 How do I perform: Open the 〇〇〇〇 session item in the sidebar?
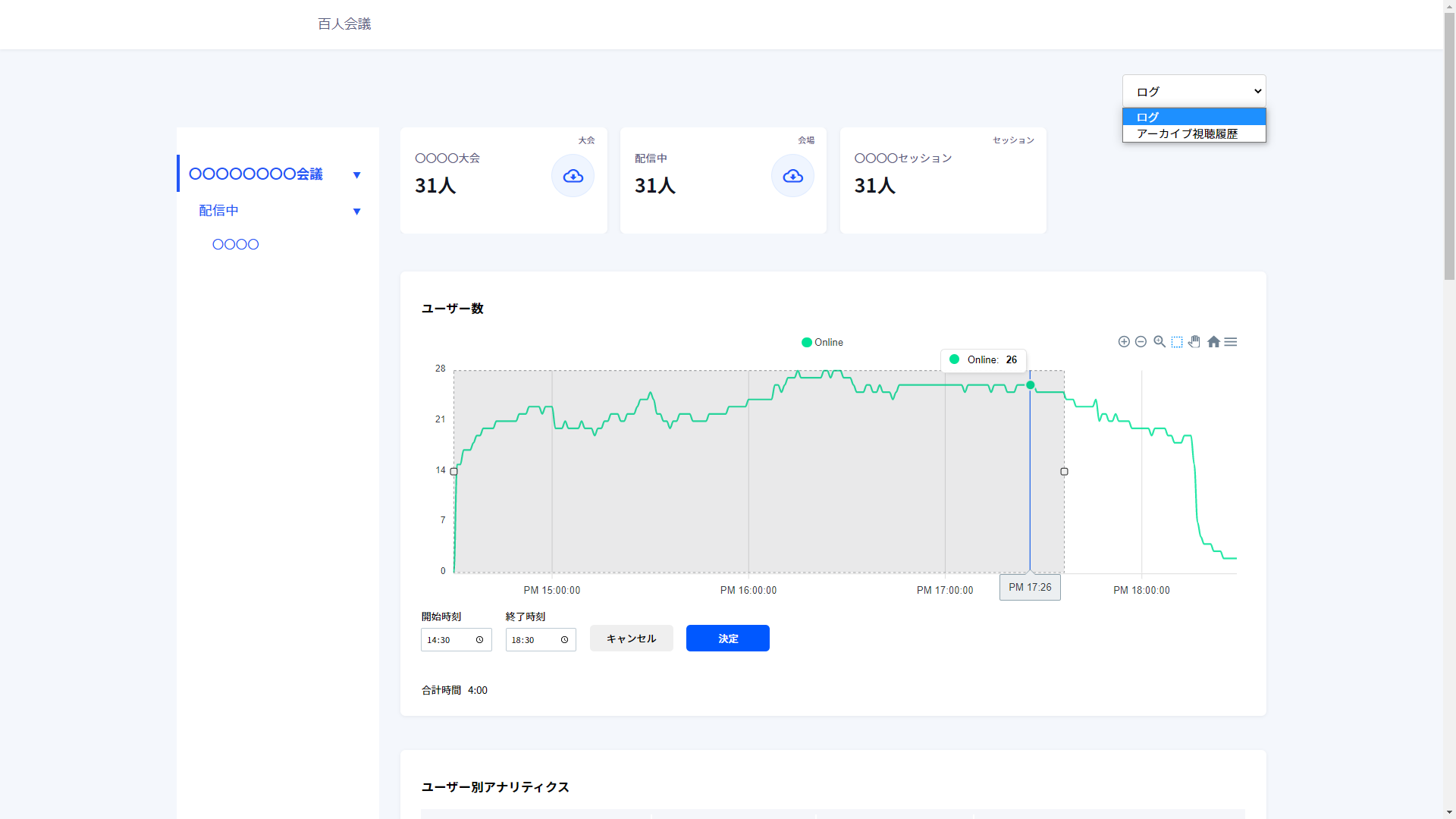(236, 244)
